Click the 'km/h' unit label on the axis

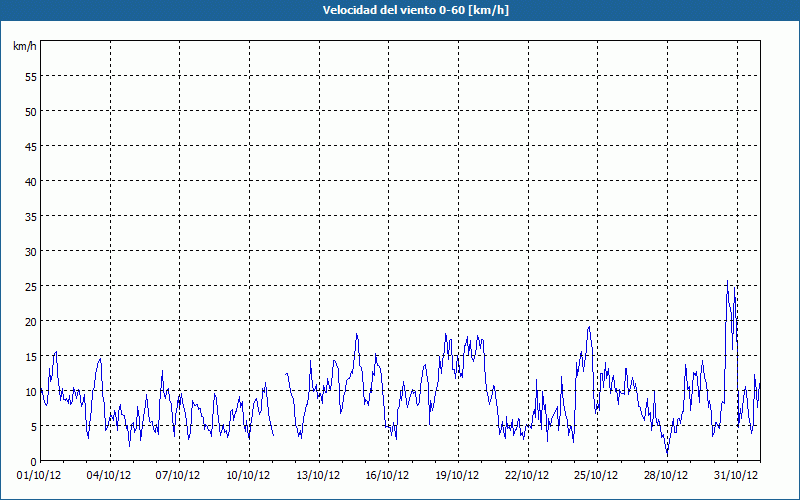point(25,46)
